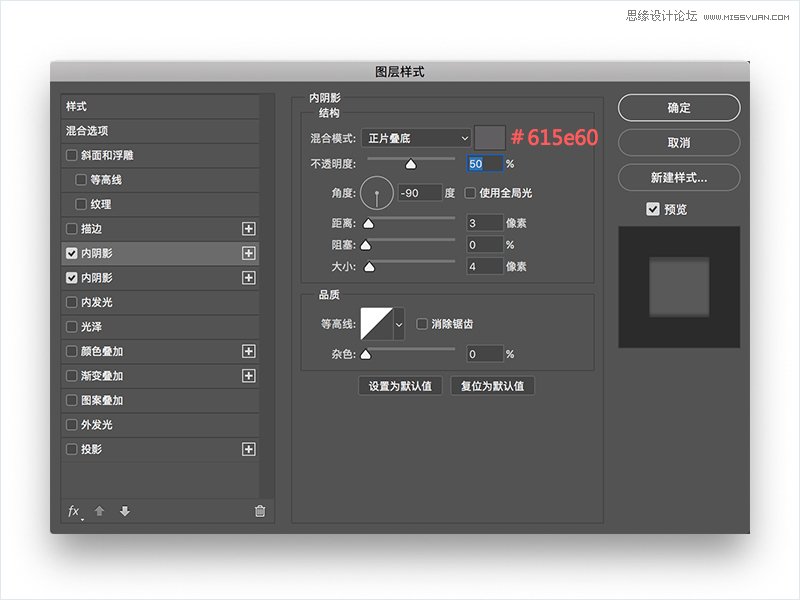Focus the 大小 field showing 4
Viewport: 800px width, 600px height.
[485, 266]
